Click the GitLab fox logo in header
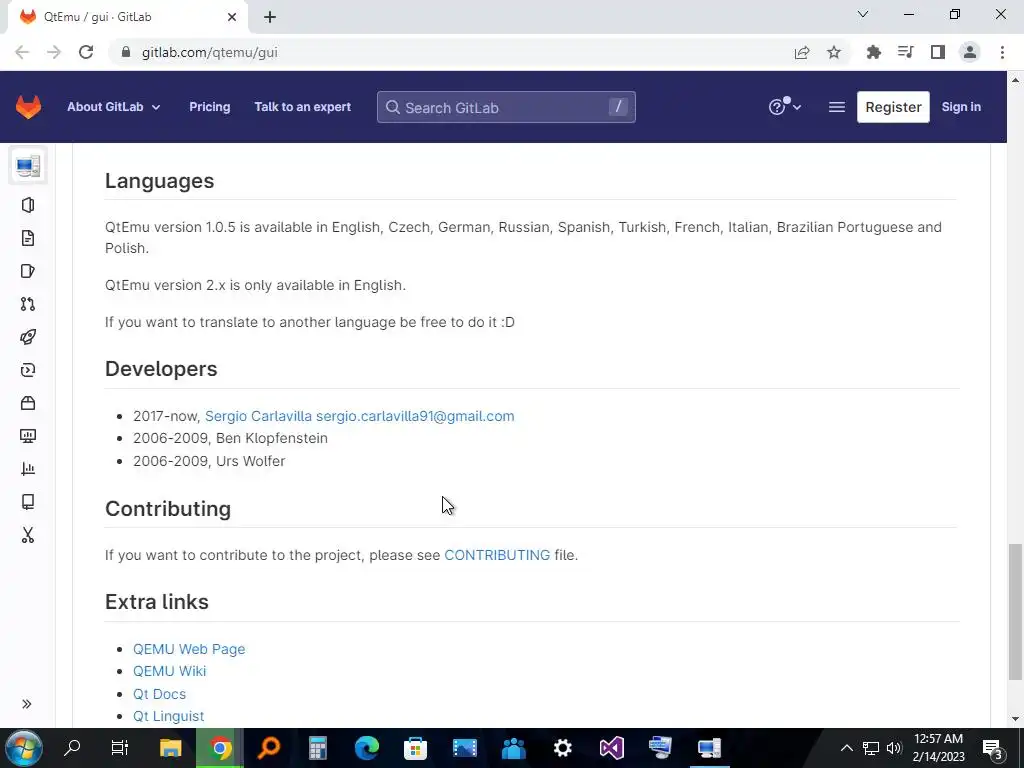 point(28,107)
